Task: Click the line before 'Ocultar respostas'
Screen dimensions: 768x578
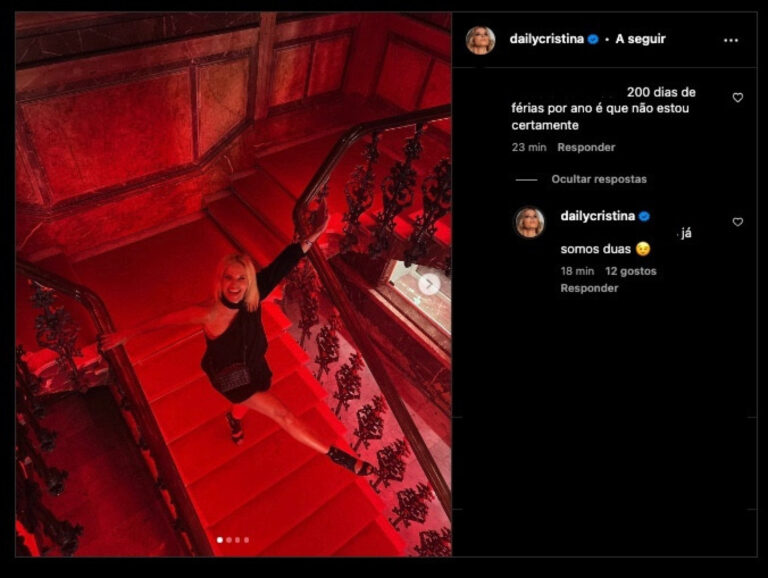Action: pyautogui.click(x=527, y=180)
